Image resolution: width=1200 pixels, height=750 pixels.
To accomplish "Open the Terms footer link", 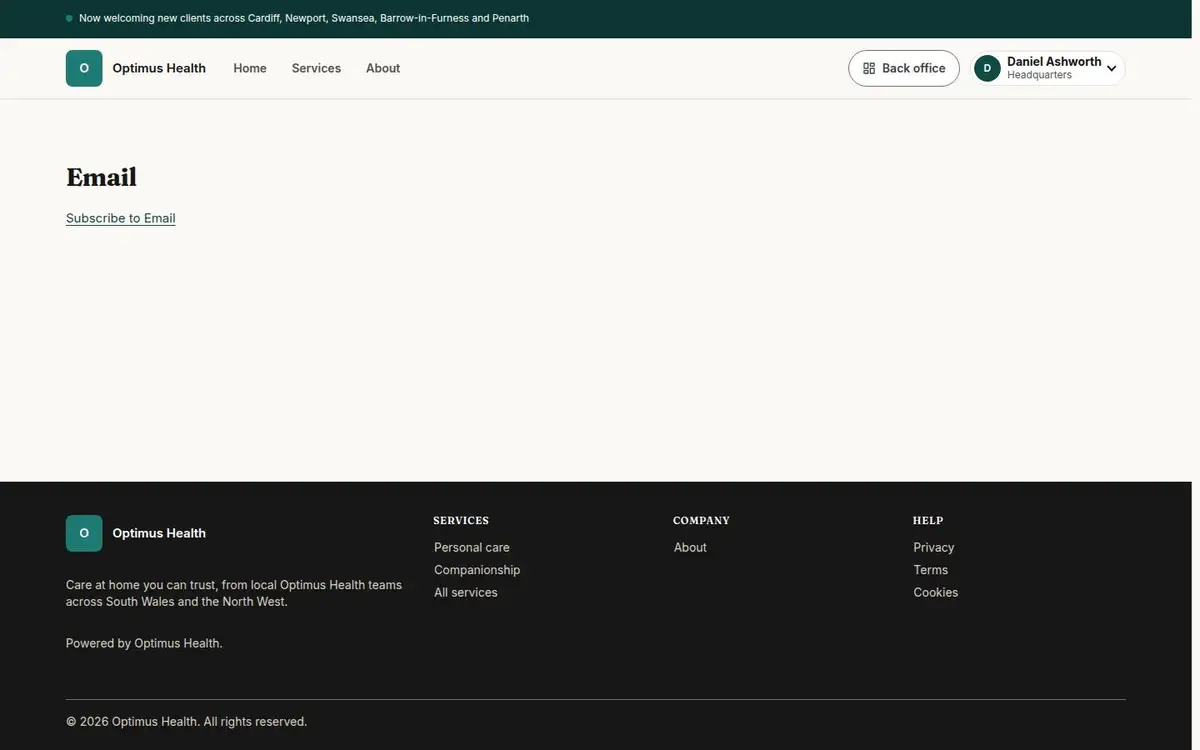I will (931, 570).
